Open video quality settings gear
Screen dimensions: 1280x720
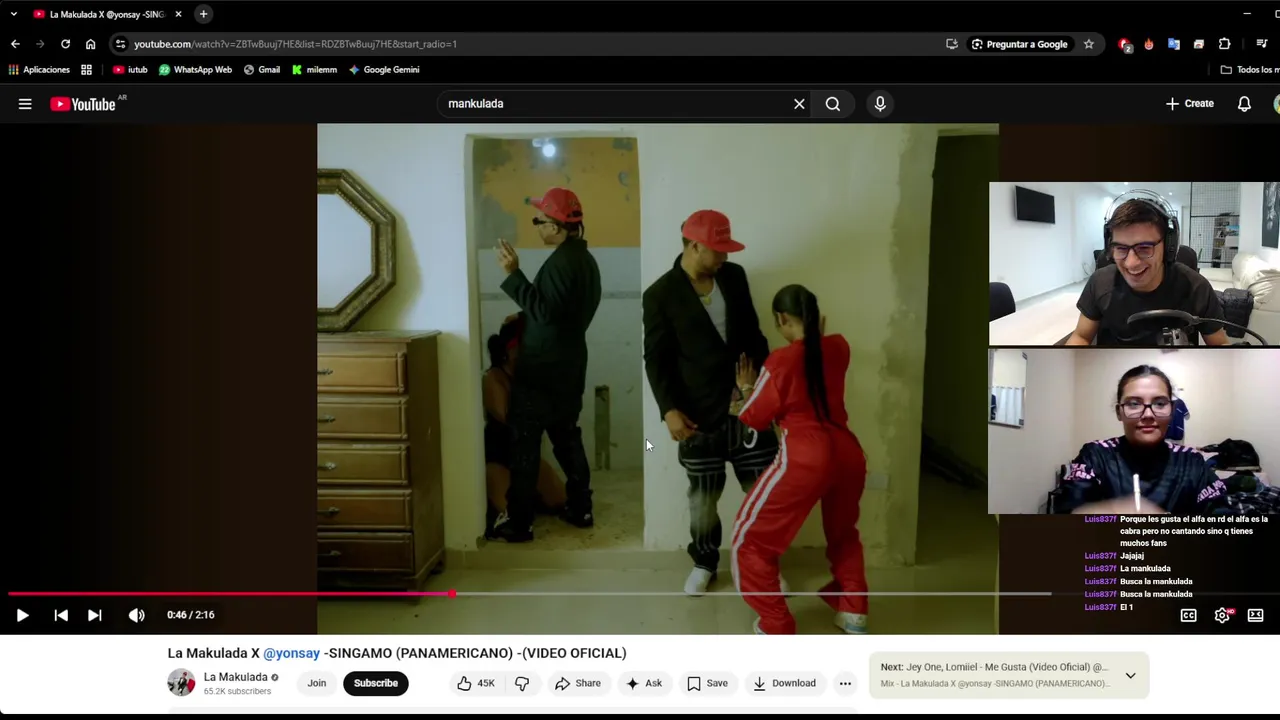1222,615
